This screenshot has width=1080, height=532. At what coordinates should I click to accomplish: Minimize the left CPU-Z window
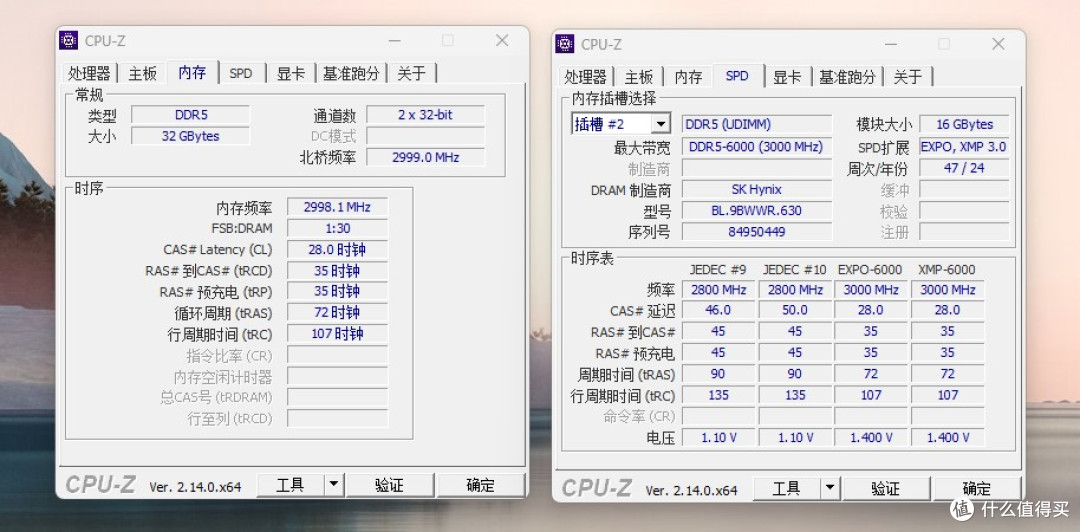click(x=394, y=41)
